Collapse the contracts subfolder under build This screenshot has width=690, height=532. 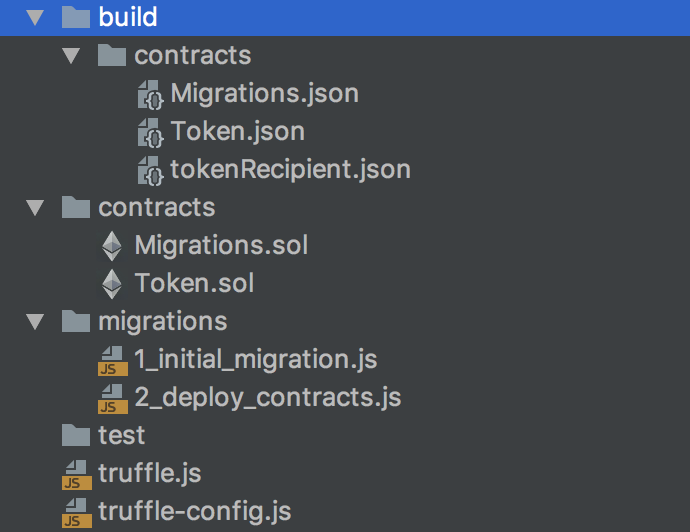point(72,56)
